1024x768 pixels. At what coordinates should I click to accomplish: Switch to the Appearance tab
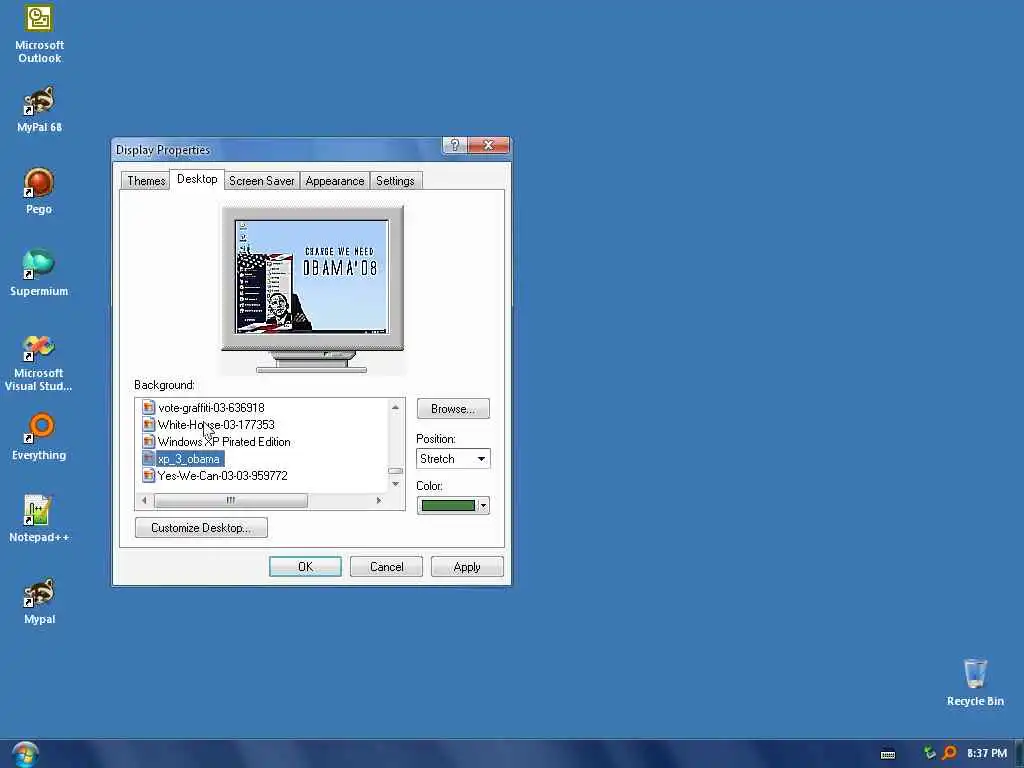pyautogui.click(x=334, y=181)
